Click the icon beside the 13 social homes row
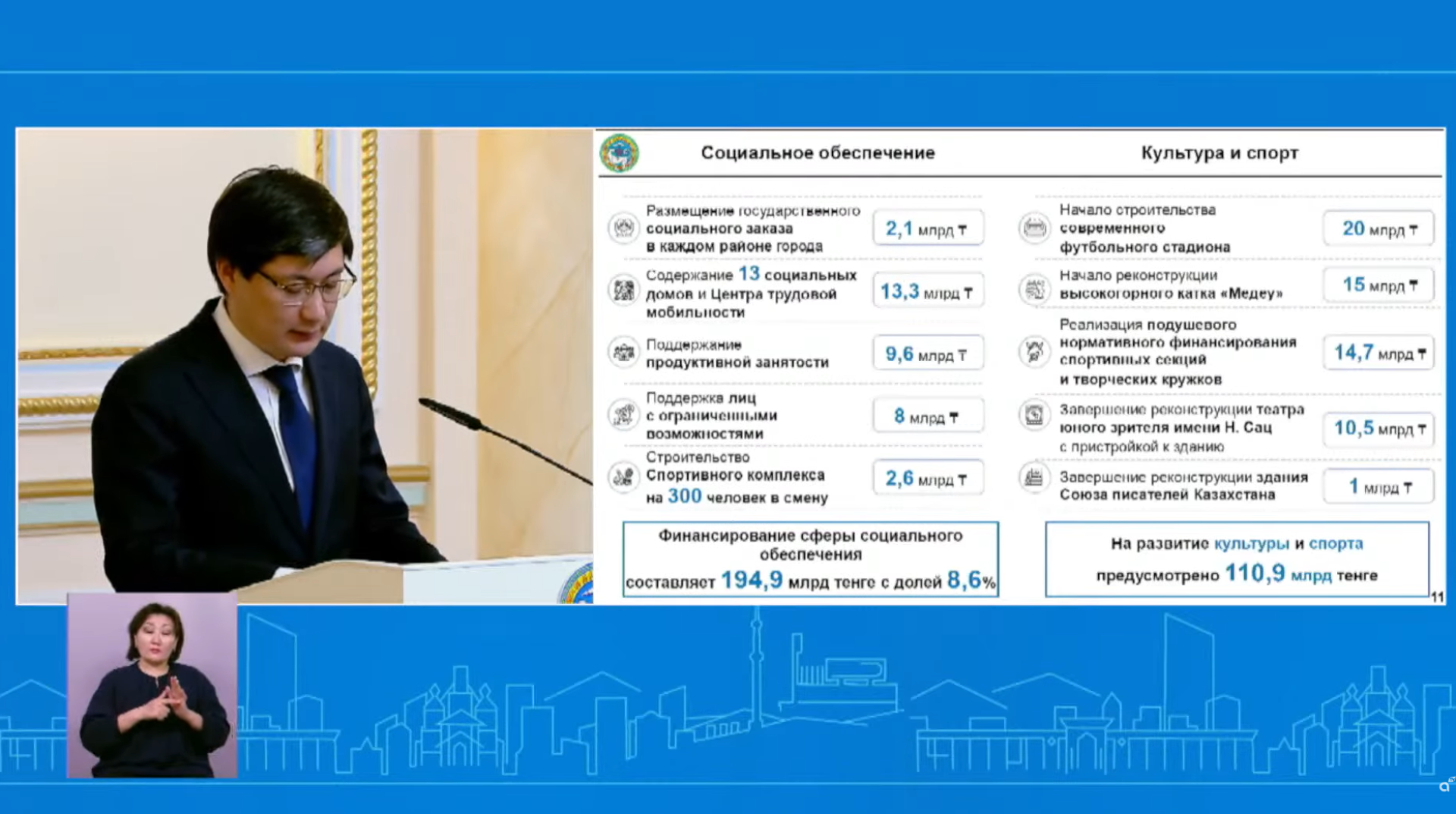The image size is (1456, 814). click(623, 291)
